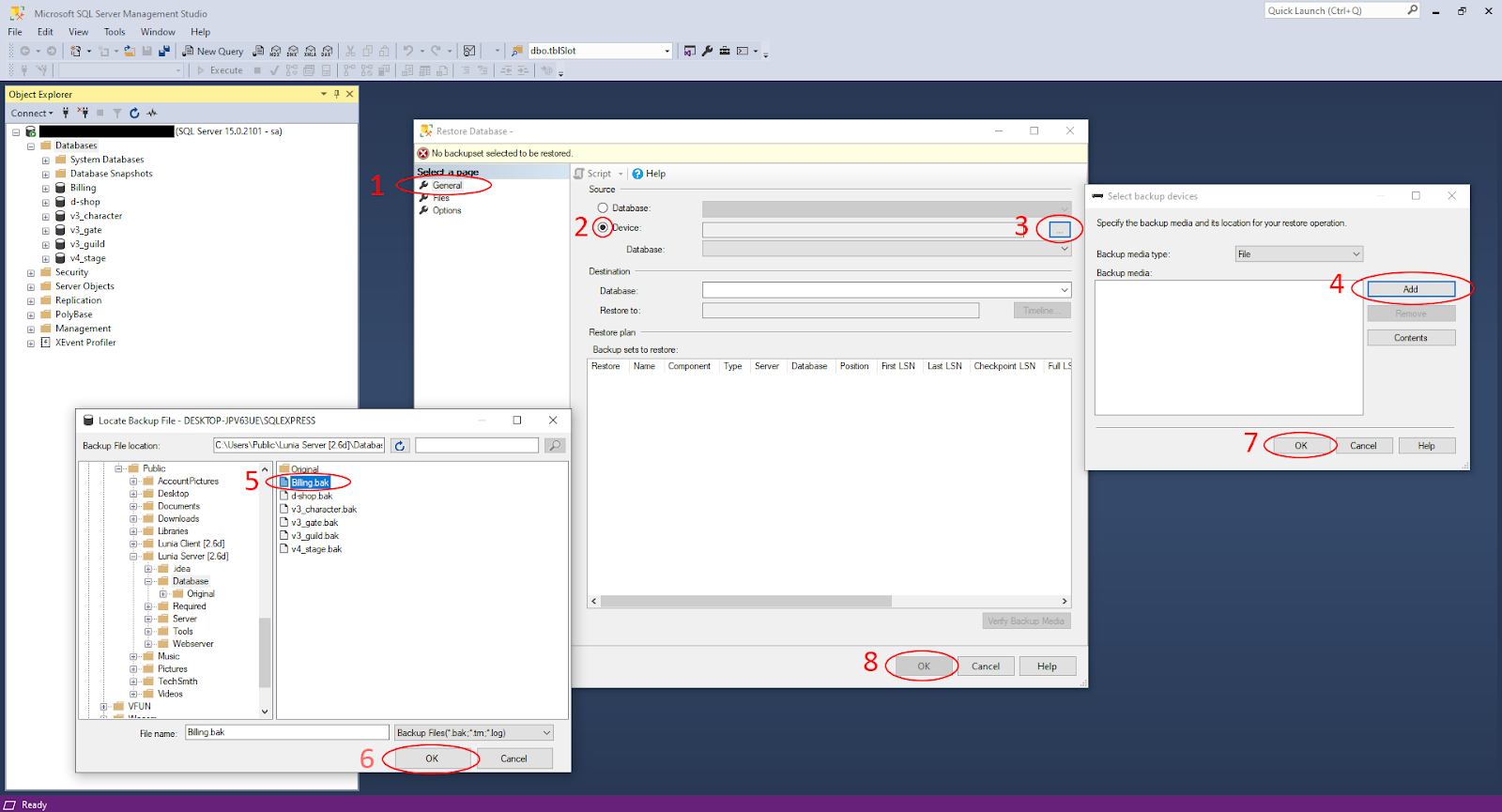
Task: Click the Execute button in the SQL toolbar
Action: (x=220, y=70)
